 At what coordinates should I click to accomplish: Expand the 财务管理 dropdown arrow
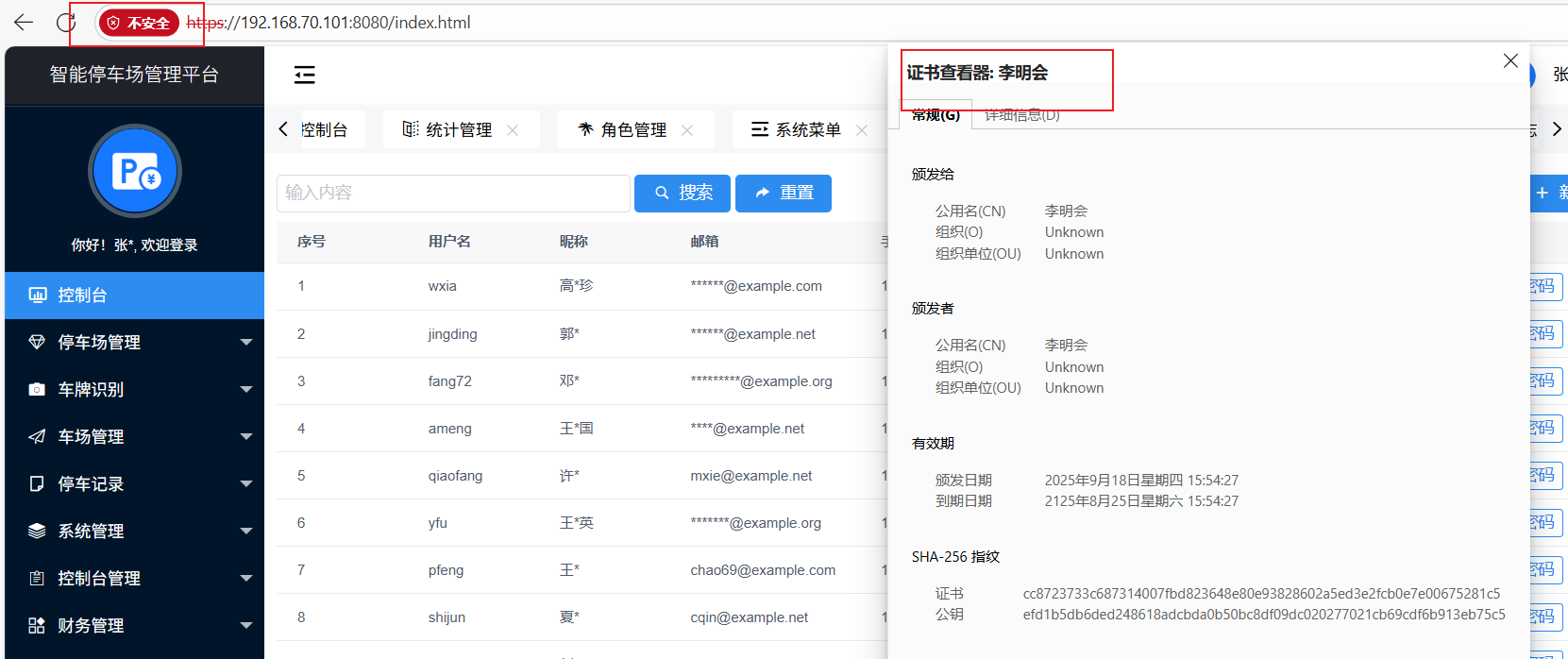(246, 625)
